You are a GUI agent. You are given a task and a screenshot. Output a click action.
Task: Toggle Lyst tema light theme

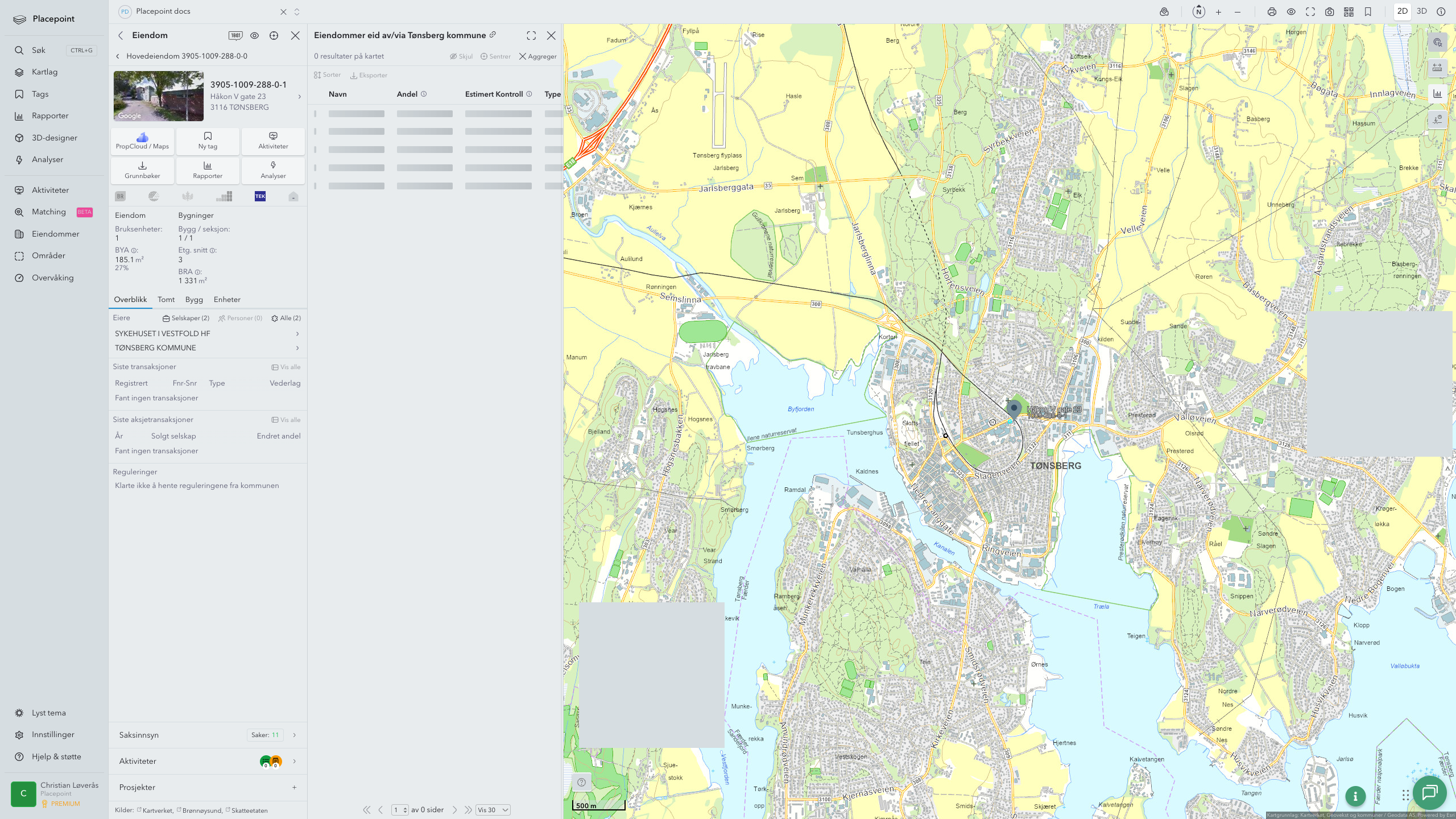click(x=49, y=713)
